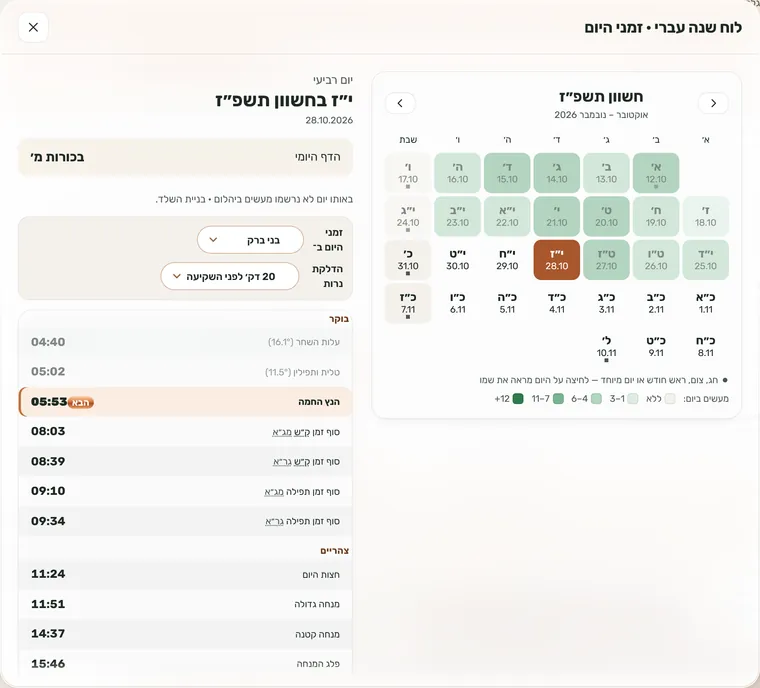Select day י׳ 21.10 in calendar
The height and width of the screenshot is (688, 760).
coord(556,216)
